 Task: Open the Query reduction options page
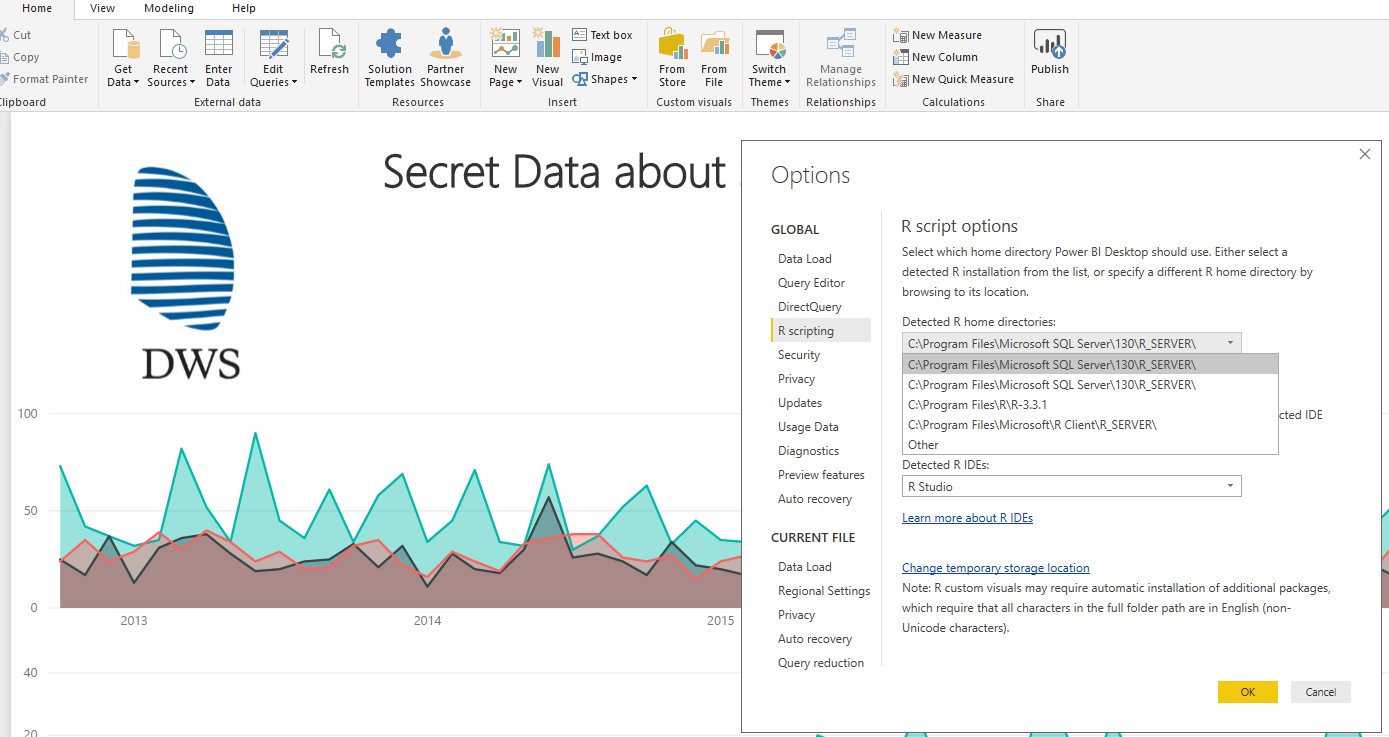tap(821, 663)
